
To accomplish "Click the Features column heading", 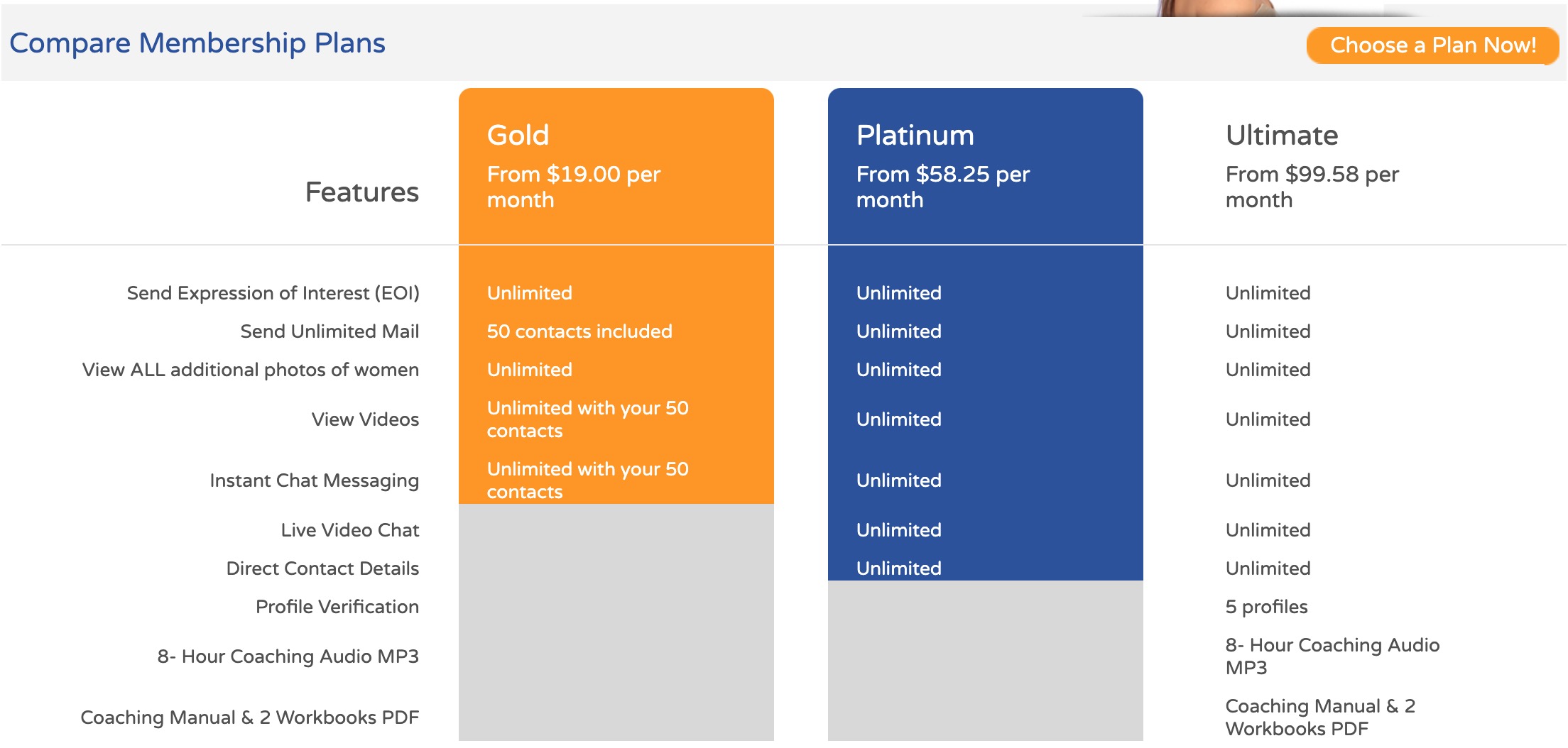I will point(361,192).
